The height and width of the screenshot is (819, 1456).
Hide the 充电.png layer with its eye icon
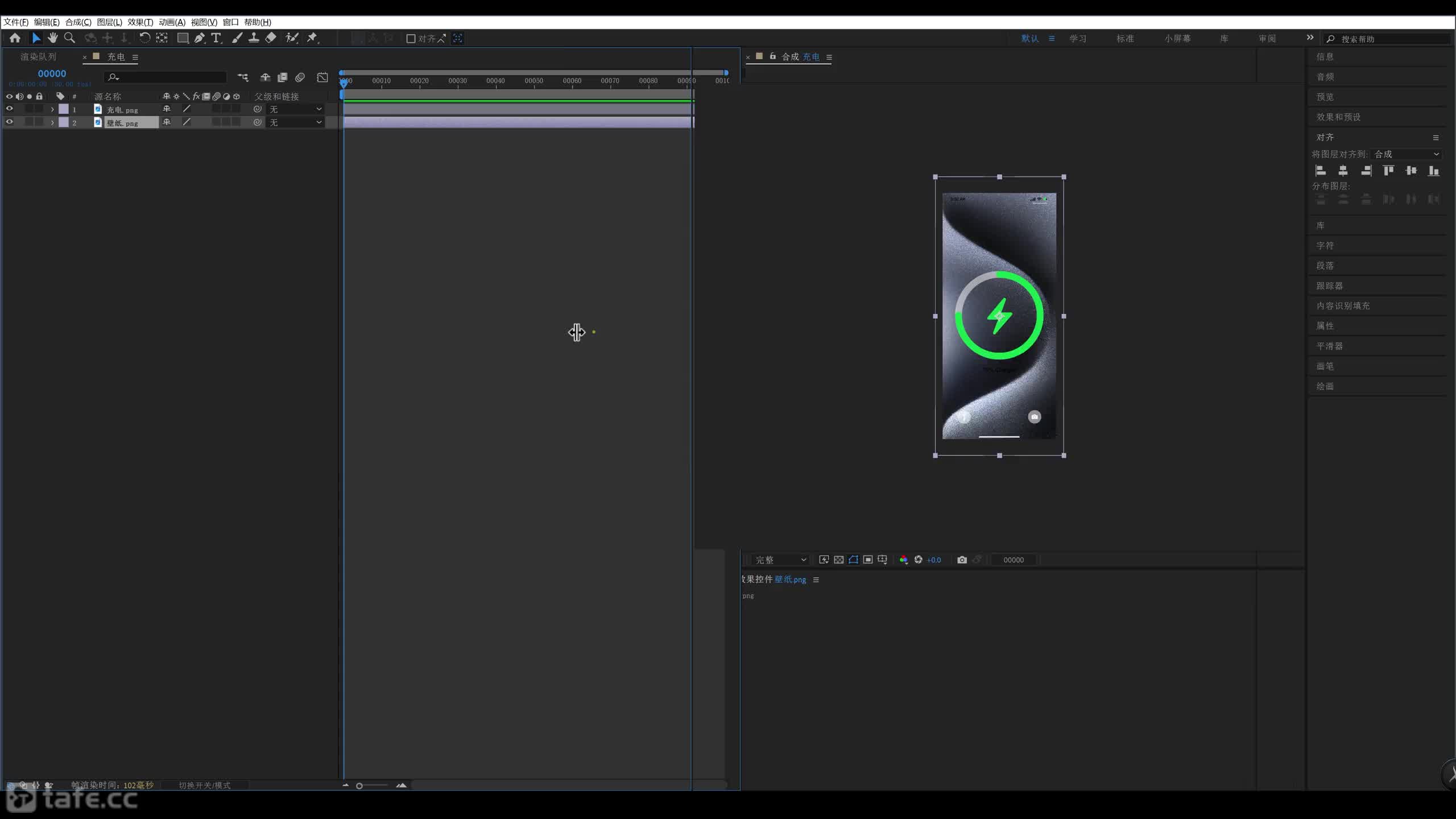coord(9,109)
